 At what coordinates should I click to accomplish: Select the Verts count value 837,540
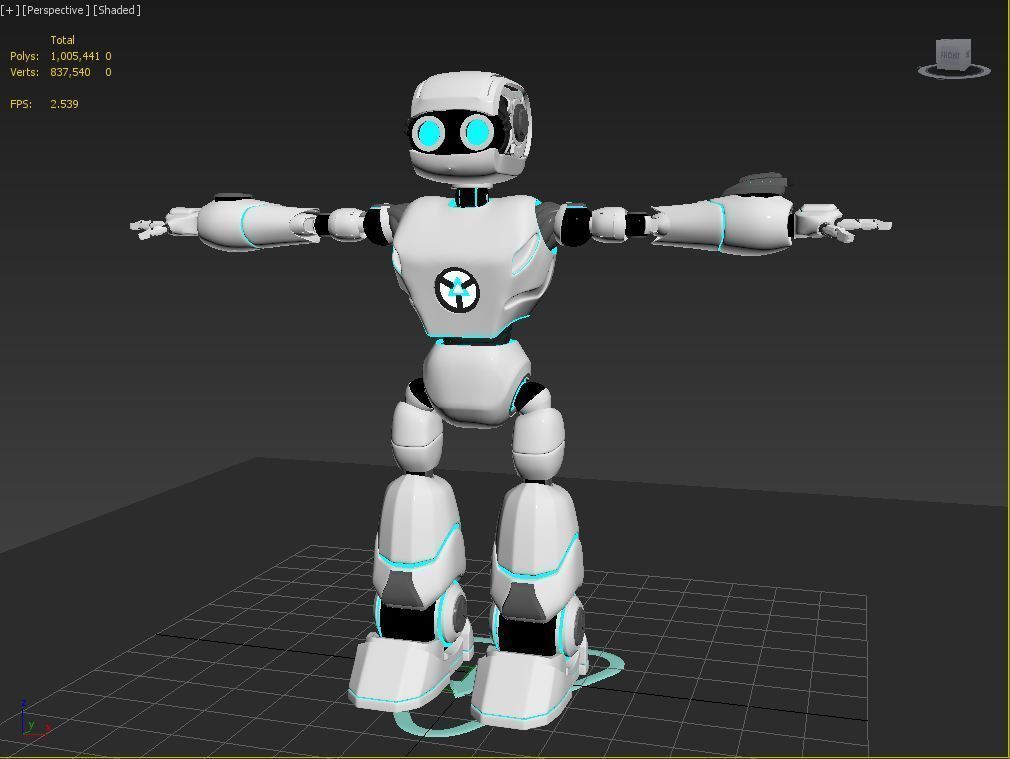coord(70,72)
